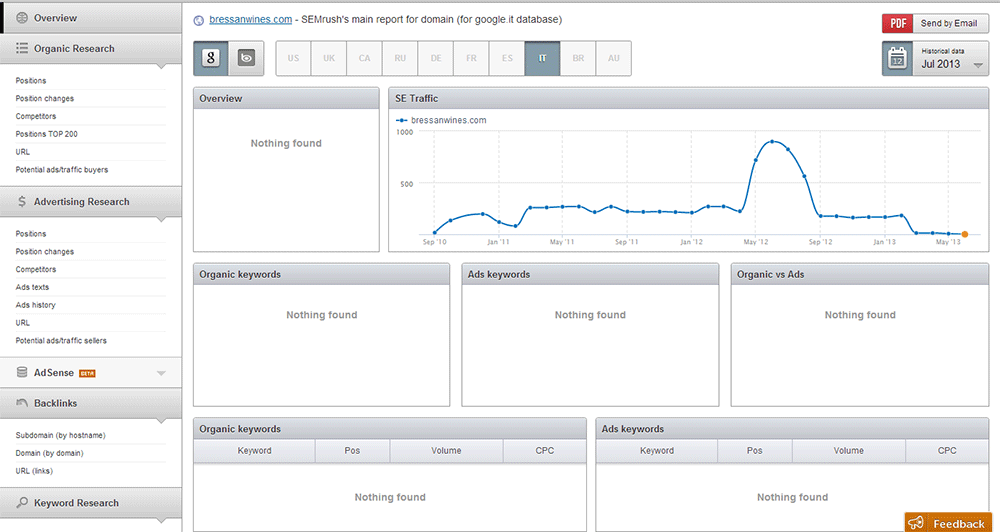Switch to the ES database

point(507,58)
